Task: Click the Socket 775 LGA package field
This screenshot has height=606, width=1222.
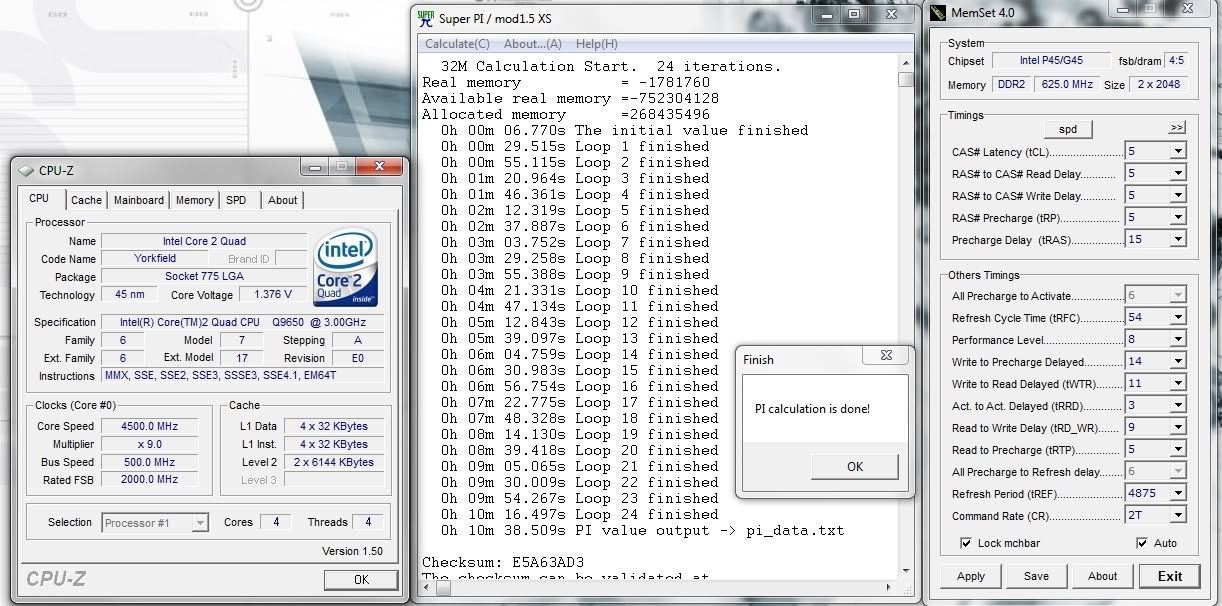Action: [x=205, y=277]
